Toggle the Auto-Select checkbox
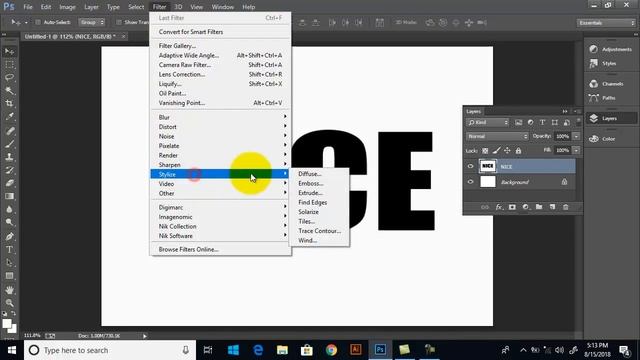The image size is (640, 360). coord(38,22)
